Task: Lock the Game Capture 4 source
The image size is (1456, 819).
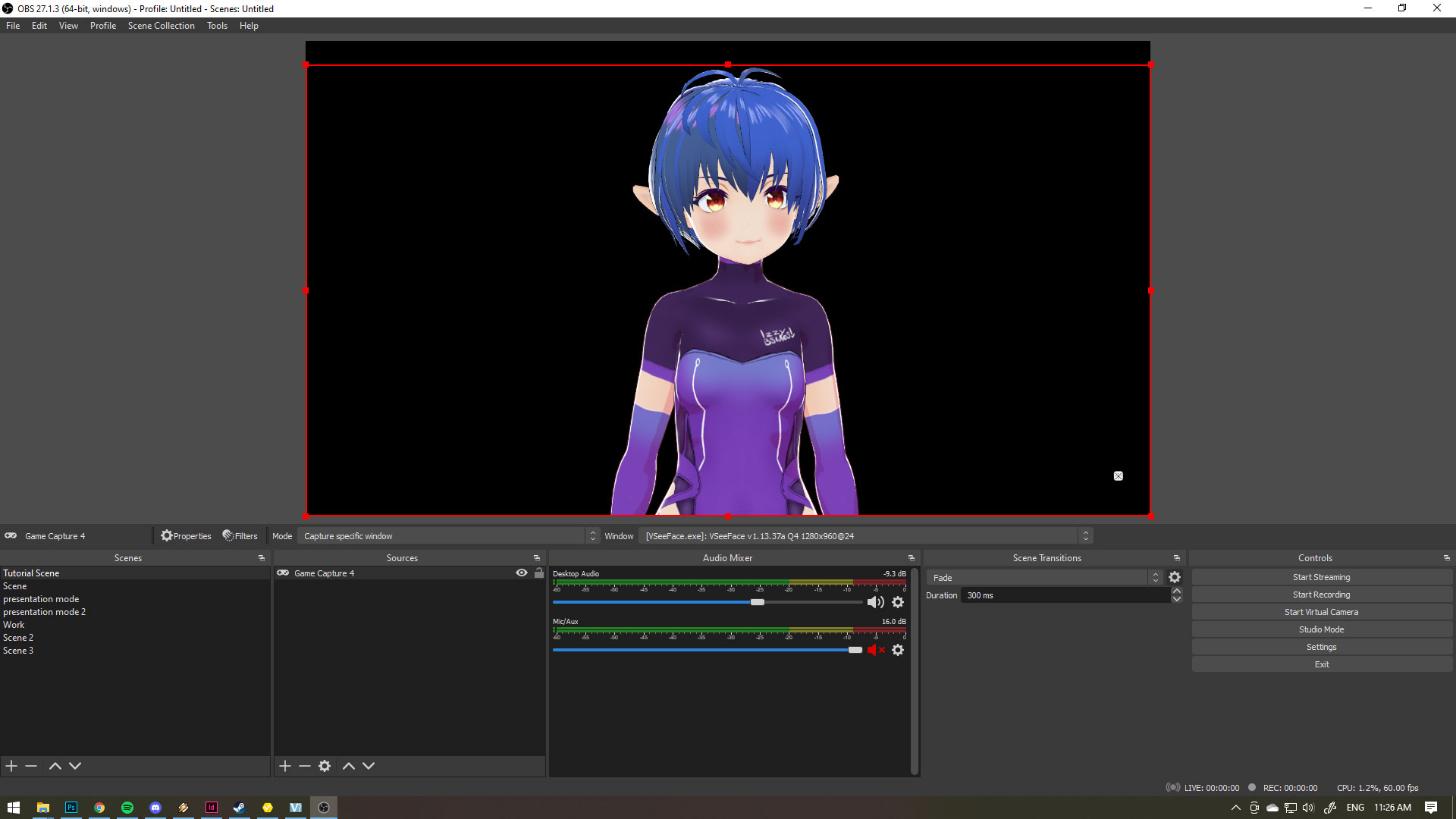Action: click(x=539, y=573)
